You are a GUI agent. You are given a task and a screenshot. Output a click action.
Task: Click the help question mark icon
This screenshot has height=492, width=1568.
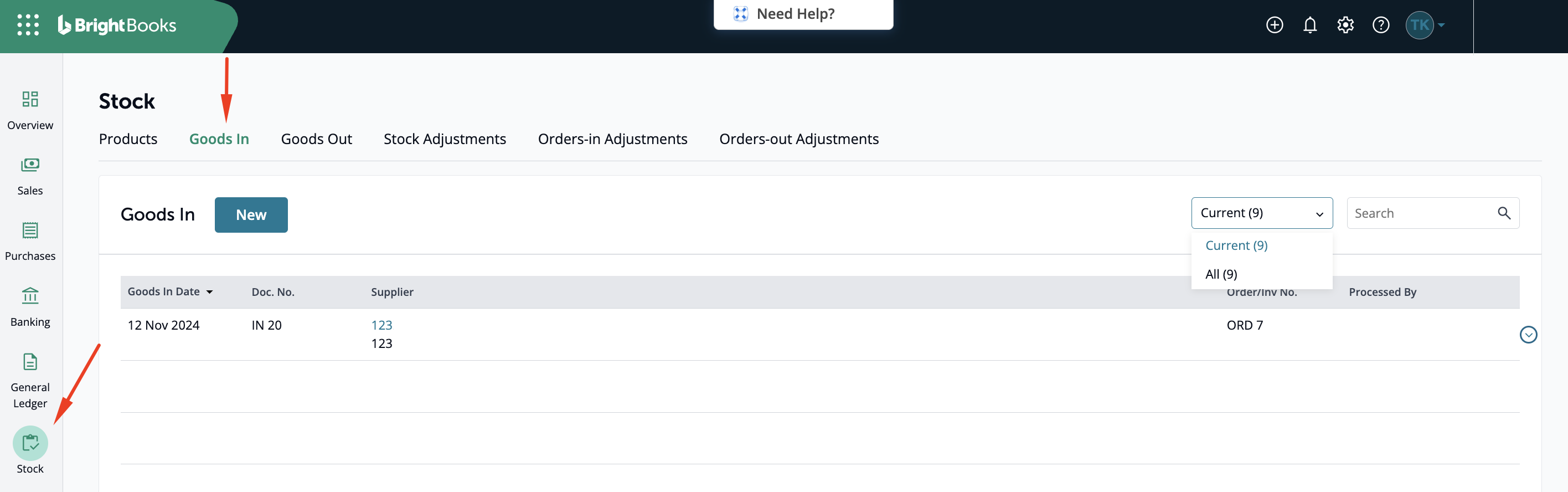(1381, 25)
